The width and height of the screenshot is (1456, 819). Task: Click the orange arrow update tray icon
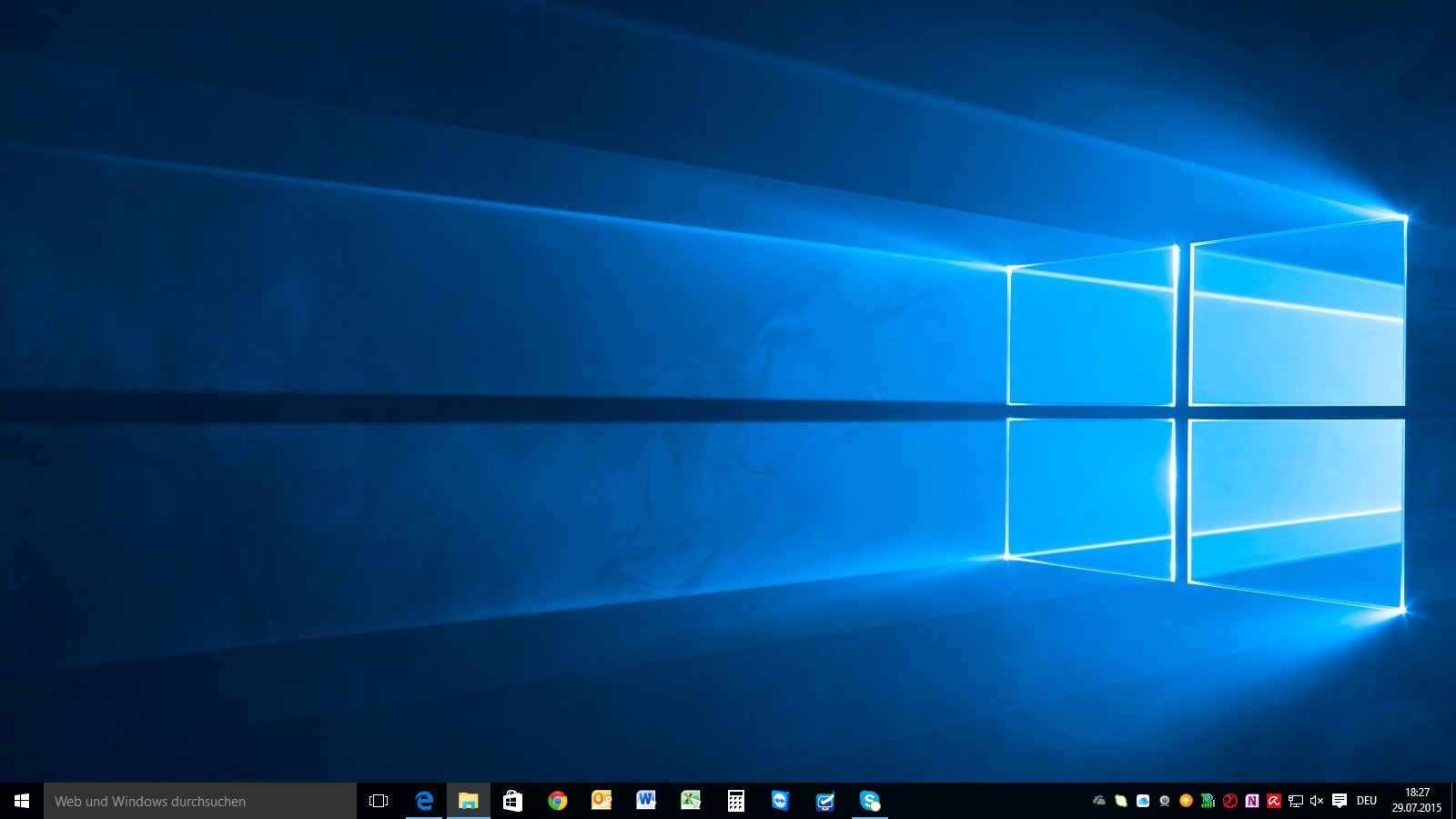tap(1186, 801)
